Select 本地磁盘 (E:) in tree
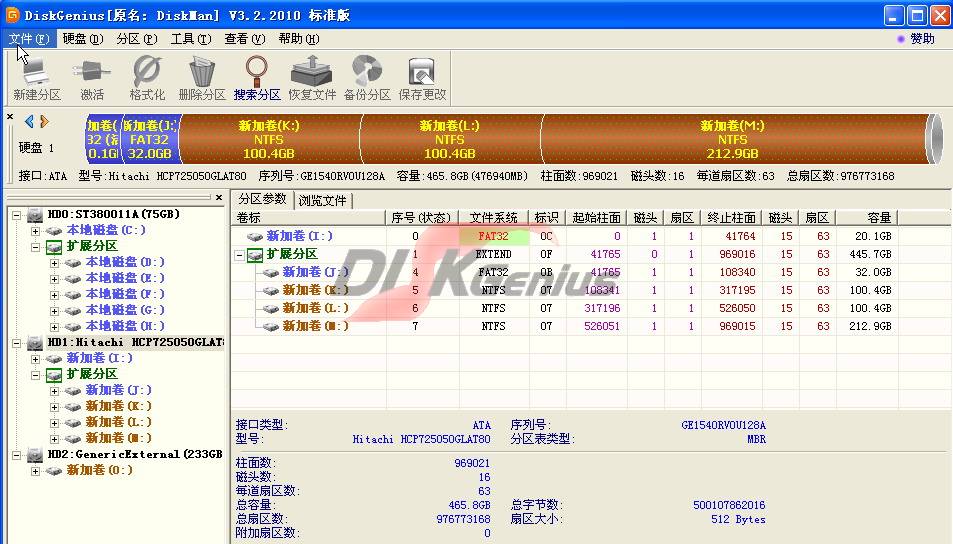The image size is (953, 544). click(x=125, y=278)
